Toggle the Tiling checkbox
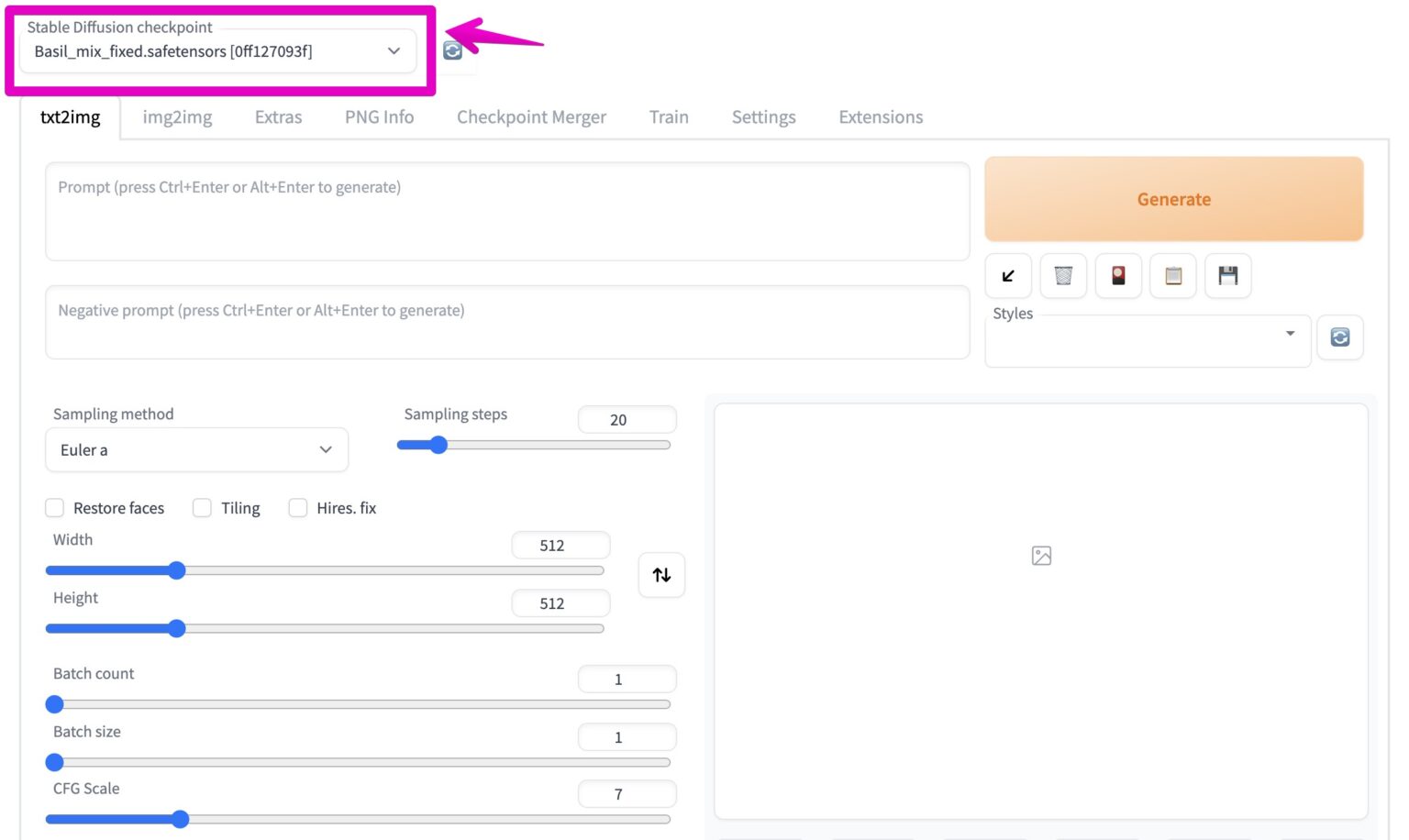The image size is (1409, 840). (203, 508)
